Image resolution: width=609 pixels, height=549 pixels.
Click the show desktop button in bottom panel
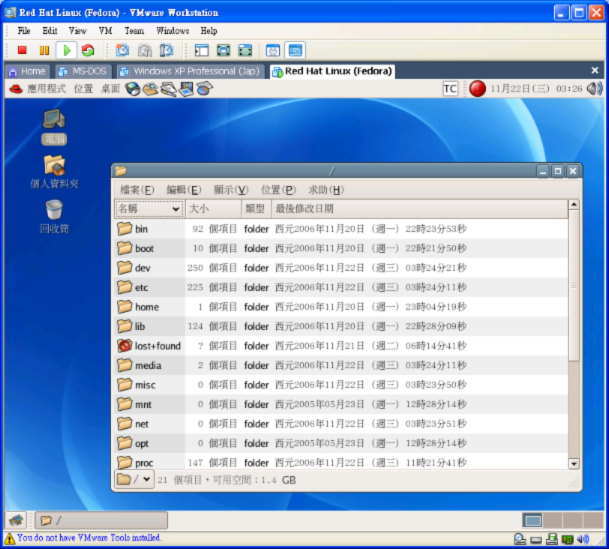click(16, 520)
